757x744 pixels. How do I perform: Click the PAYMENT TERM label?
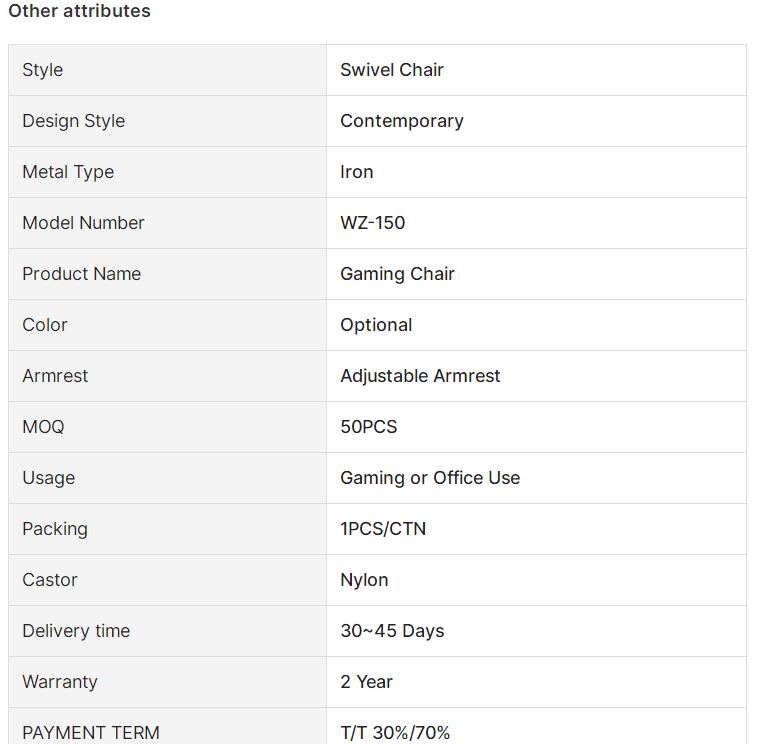click(x=91, y=733)
